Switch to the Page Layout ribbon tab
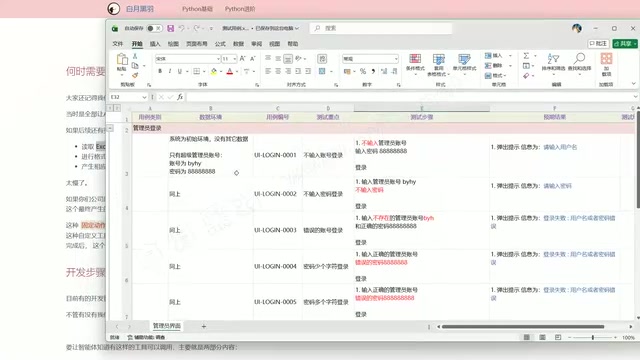This screenshot has height=360, width=640. click(197, 44)
